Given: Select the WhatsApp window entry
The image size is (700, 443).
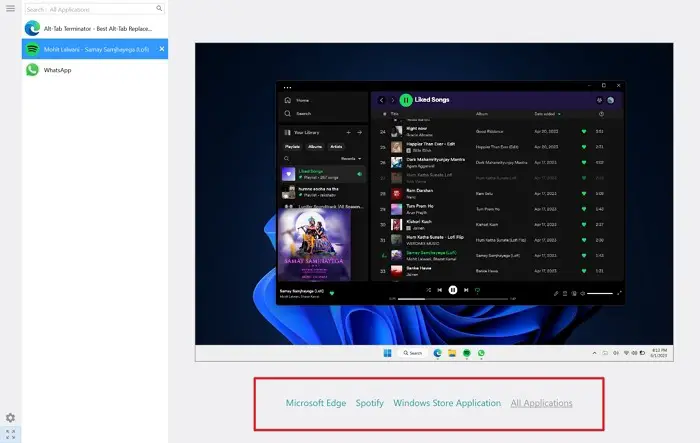Looking at the screenshot, I should pos(95,70).
